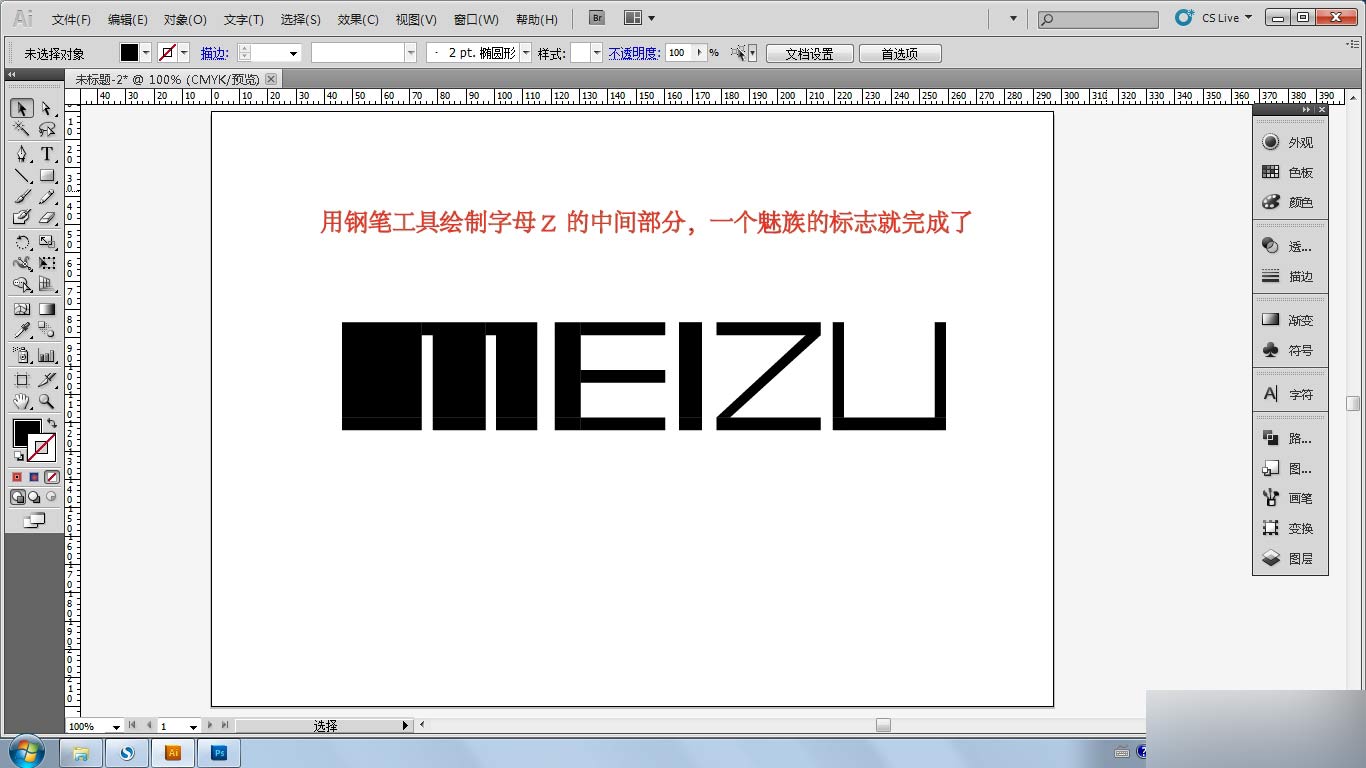Viewport: 1366px width, 768px height.
Task: Open the 文字(T) menu
Action: (x=244, y=19)
